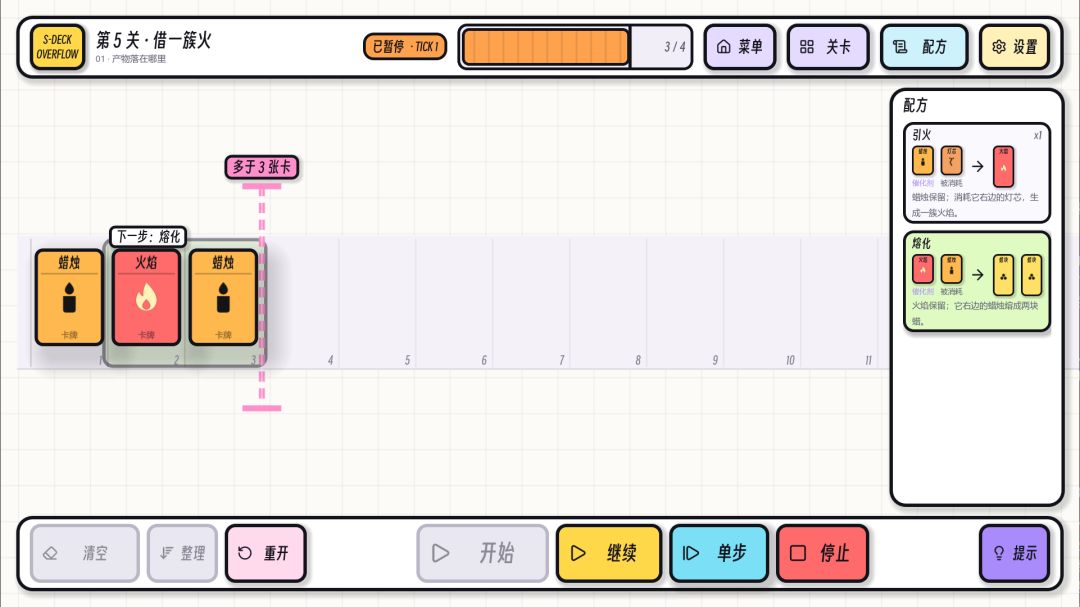
Task: Select the 引火 recipe card
Action: click(x=977, y=172)
